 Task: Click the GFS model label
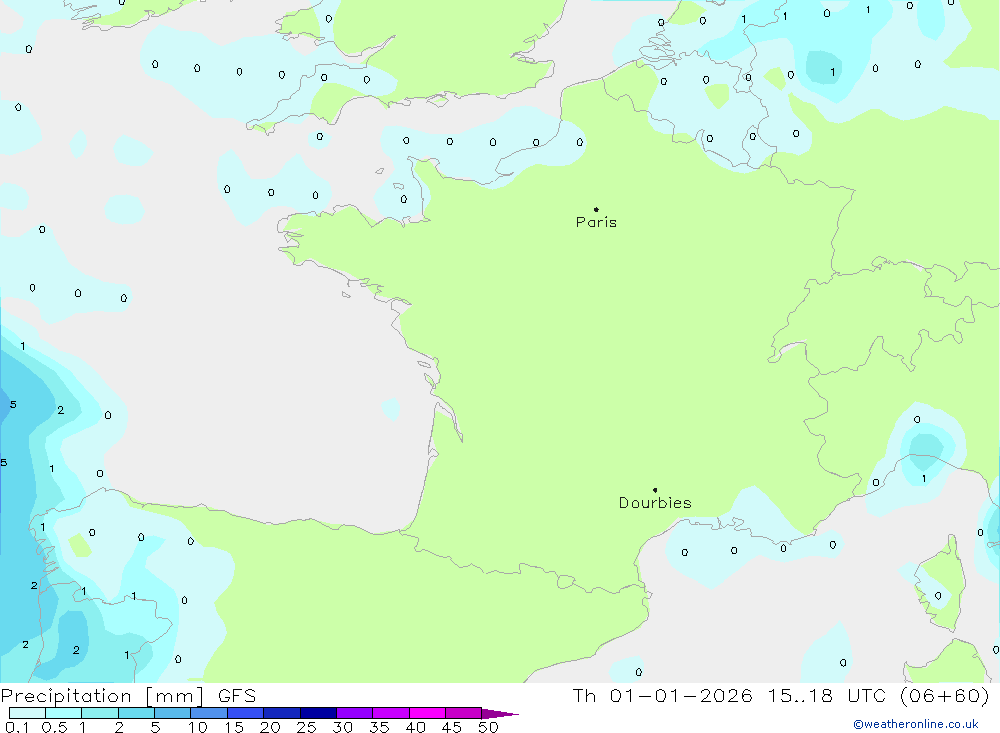coord(237,695)
